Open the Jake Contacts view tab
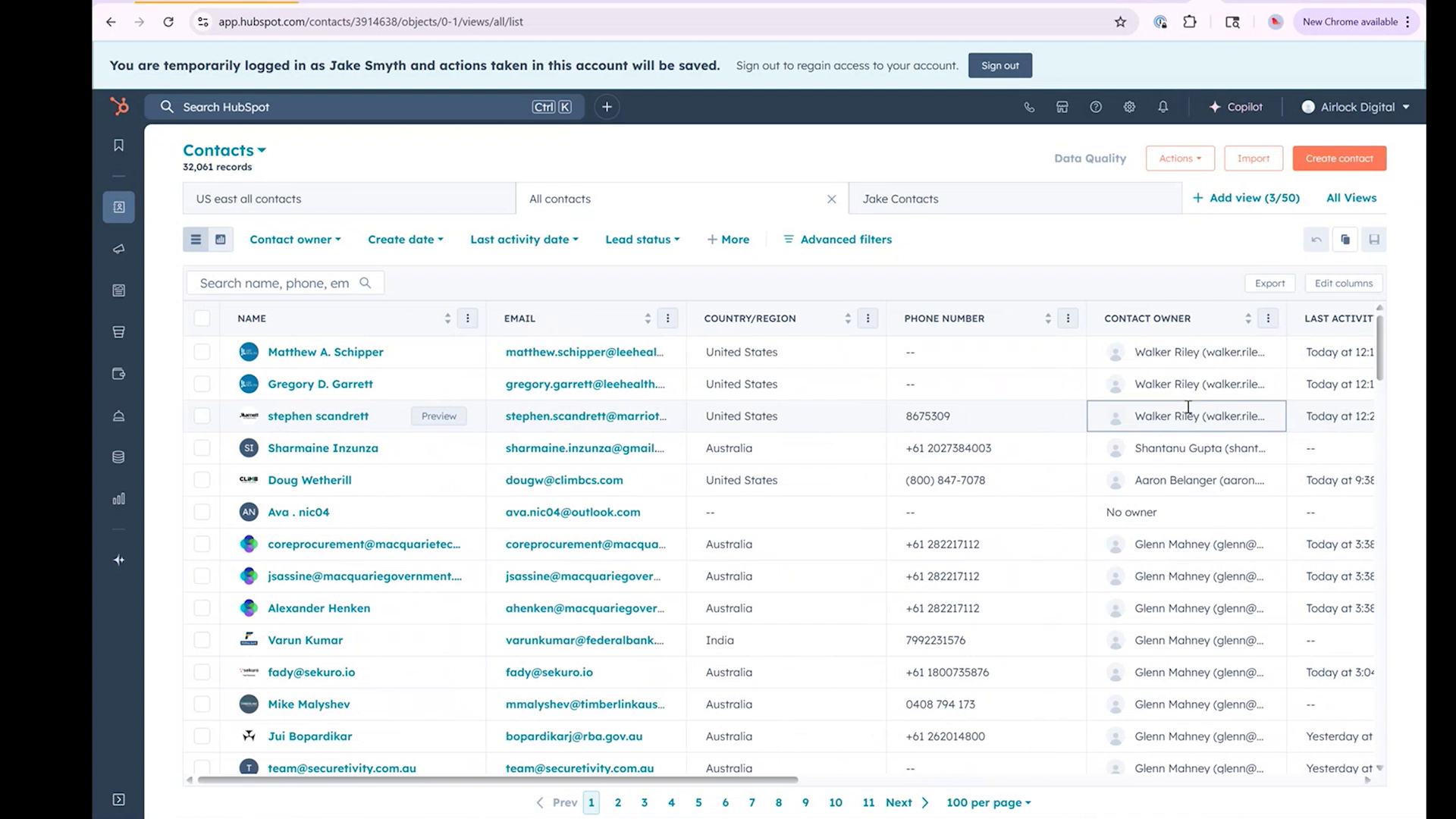The image size is (1456, 819). [x=899, y=198]
